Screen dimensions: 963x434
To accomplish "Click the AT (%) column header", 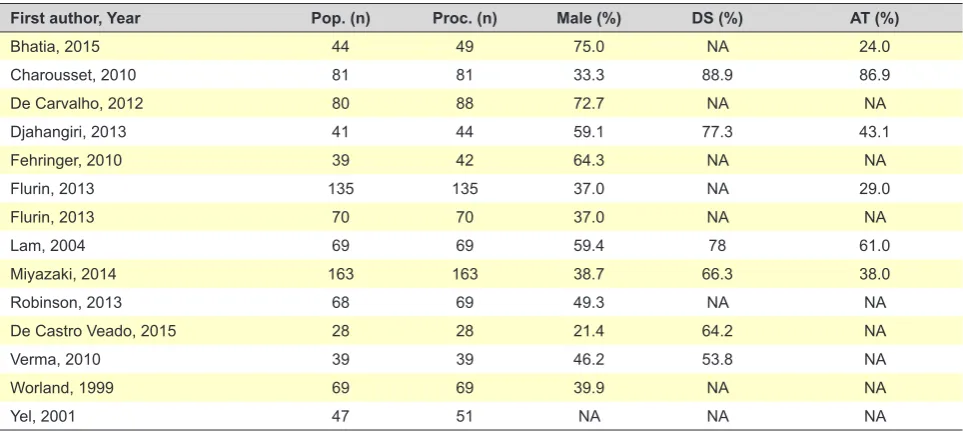I will tap(874, 18).
